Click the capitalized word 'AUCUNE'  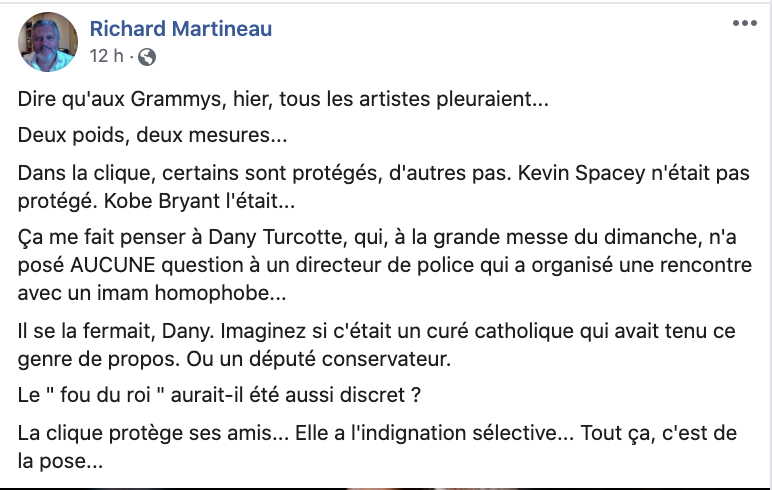[113, 265]
